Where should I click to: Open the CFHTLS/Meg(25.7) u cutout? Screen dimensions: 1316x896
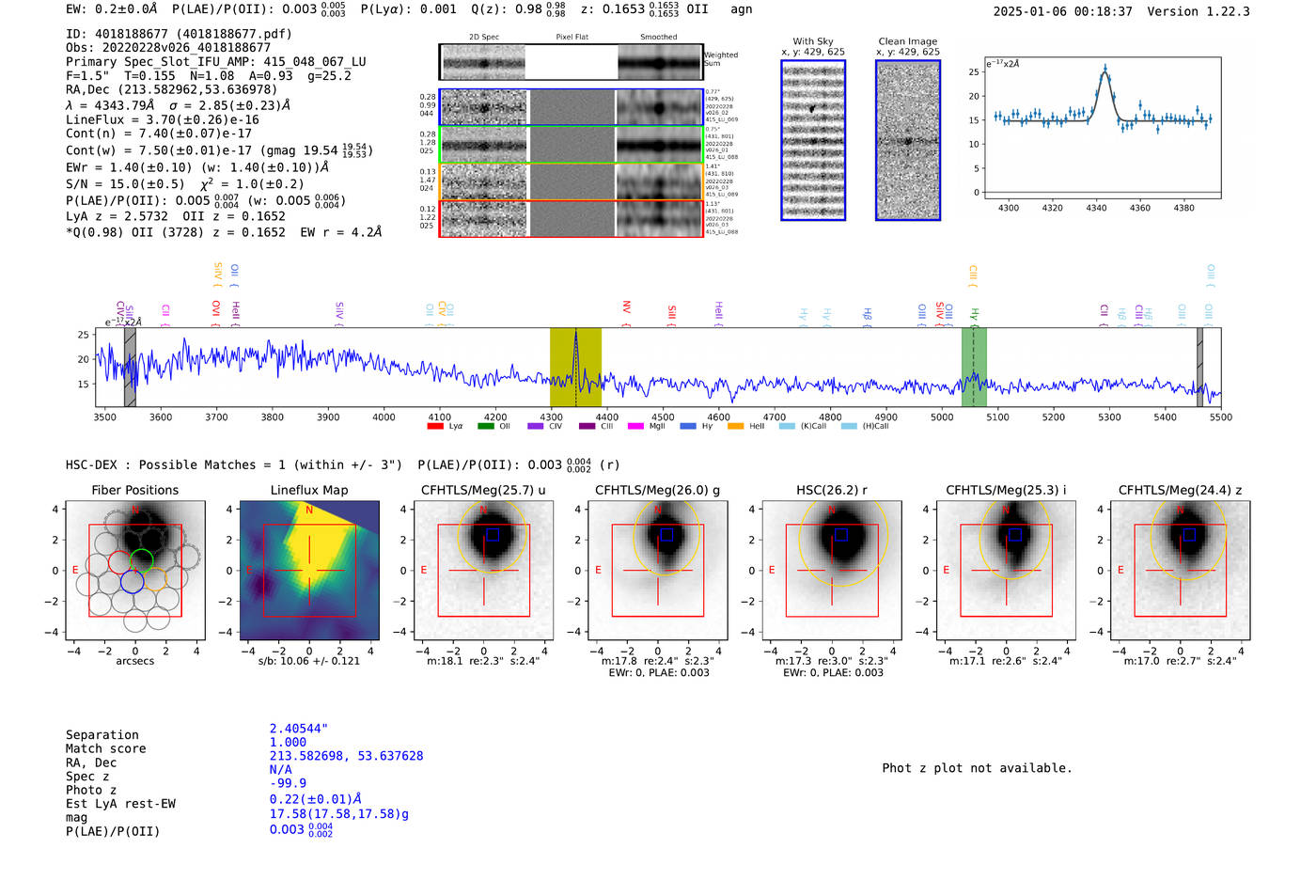(484, 571)
